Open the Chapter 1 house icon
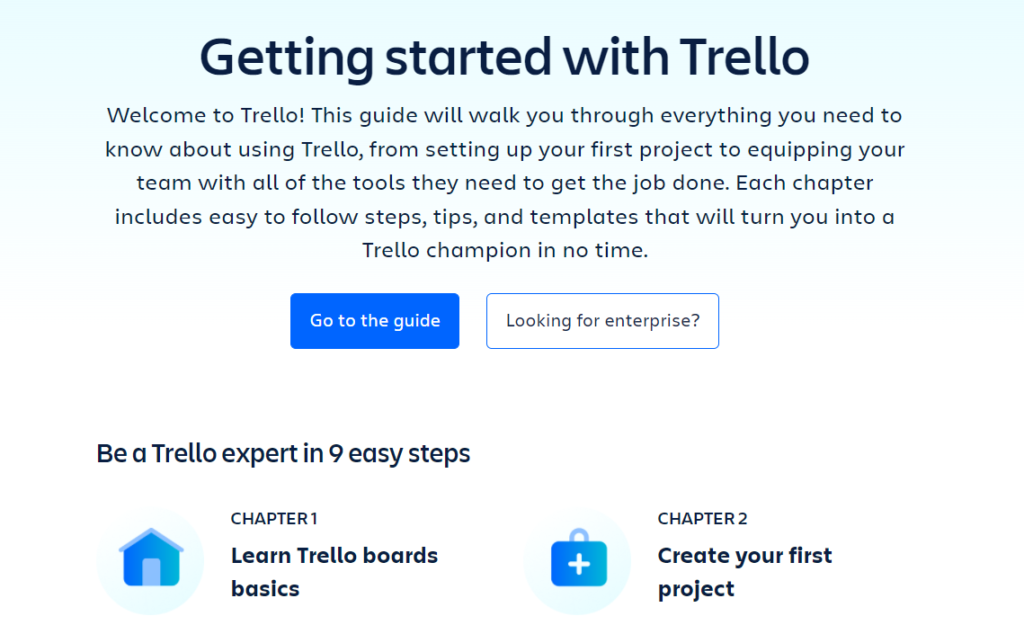The width and height of the screenshot is (1024, 634). pyautogui.click(x=151, y=558)
